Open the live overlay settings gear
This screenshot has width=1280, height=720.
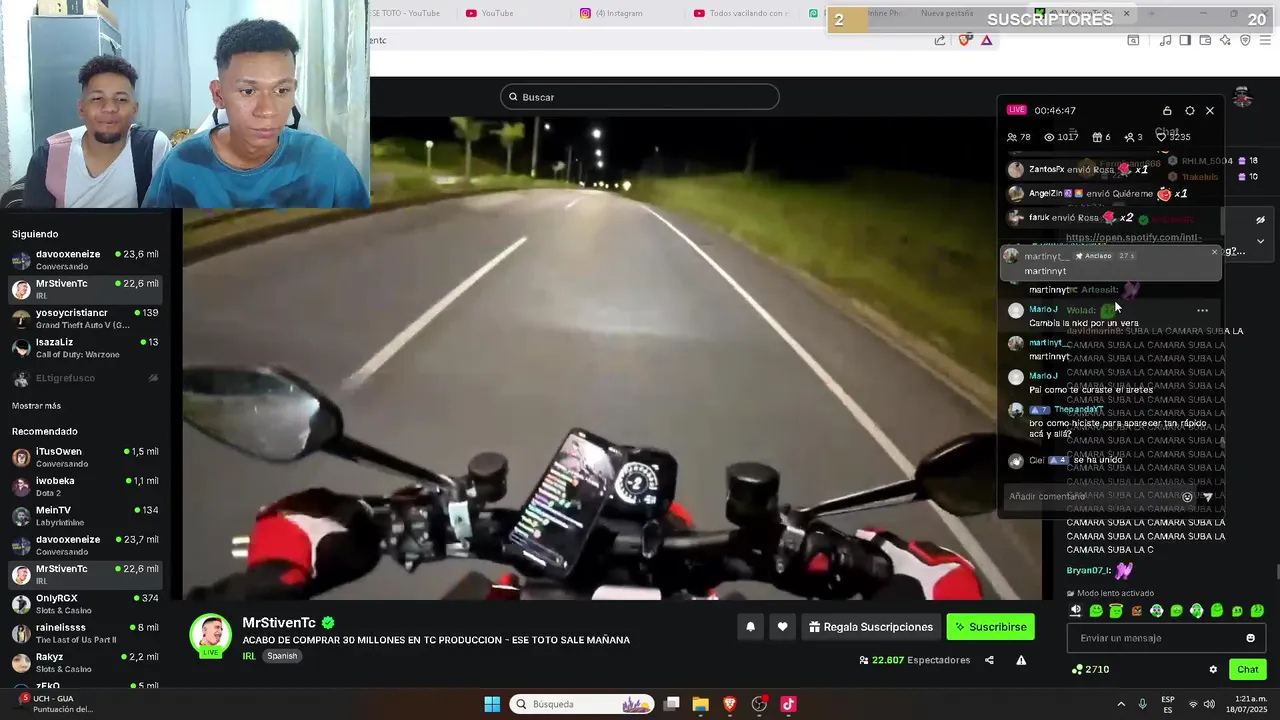[x=1189, y=111]
